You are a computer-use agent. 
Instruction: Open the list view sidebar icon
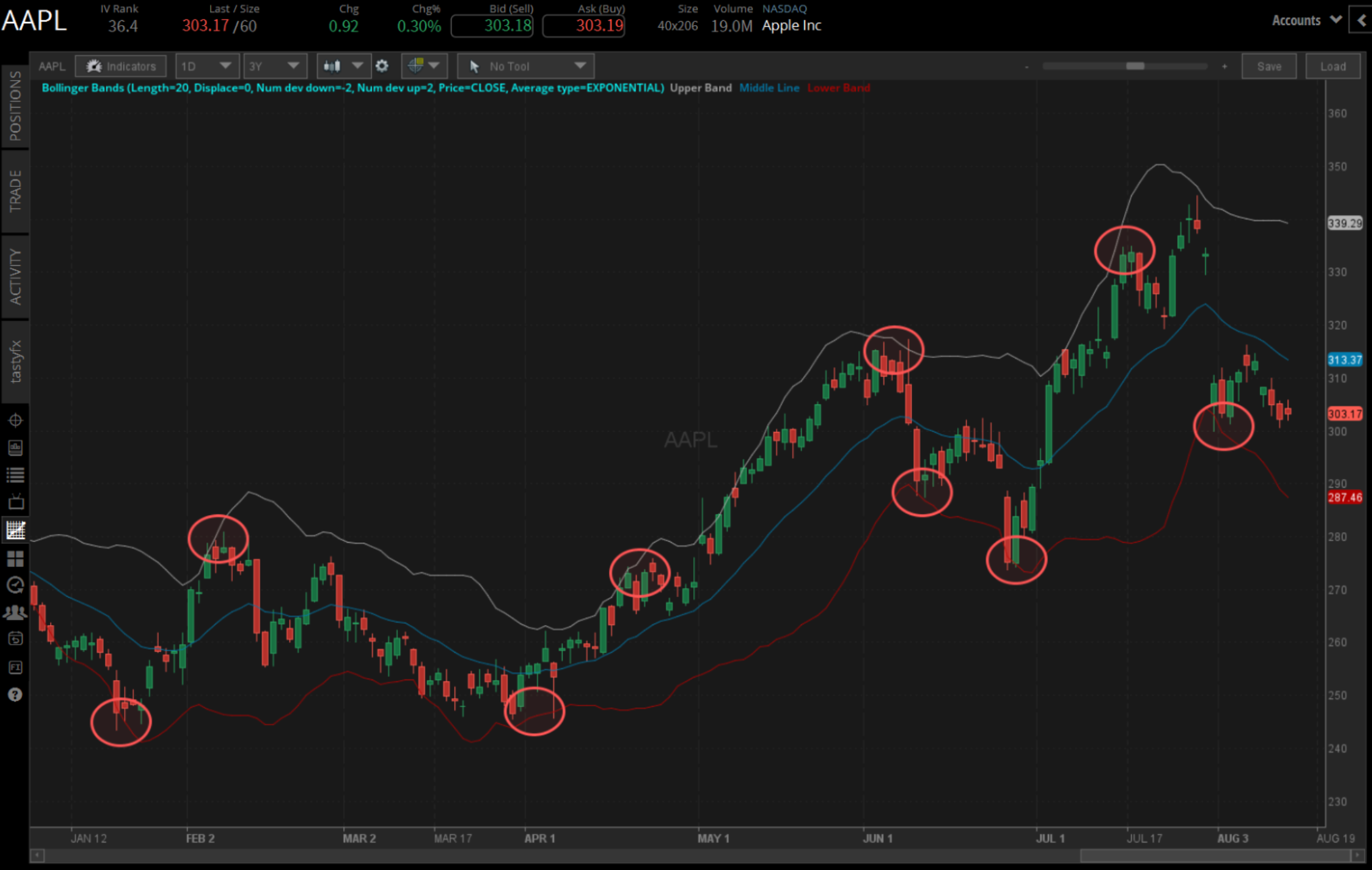click(x=15, y=475)
